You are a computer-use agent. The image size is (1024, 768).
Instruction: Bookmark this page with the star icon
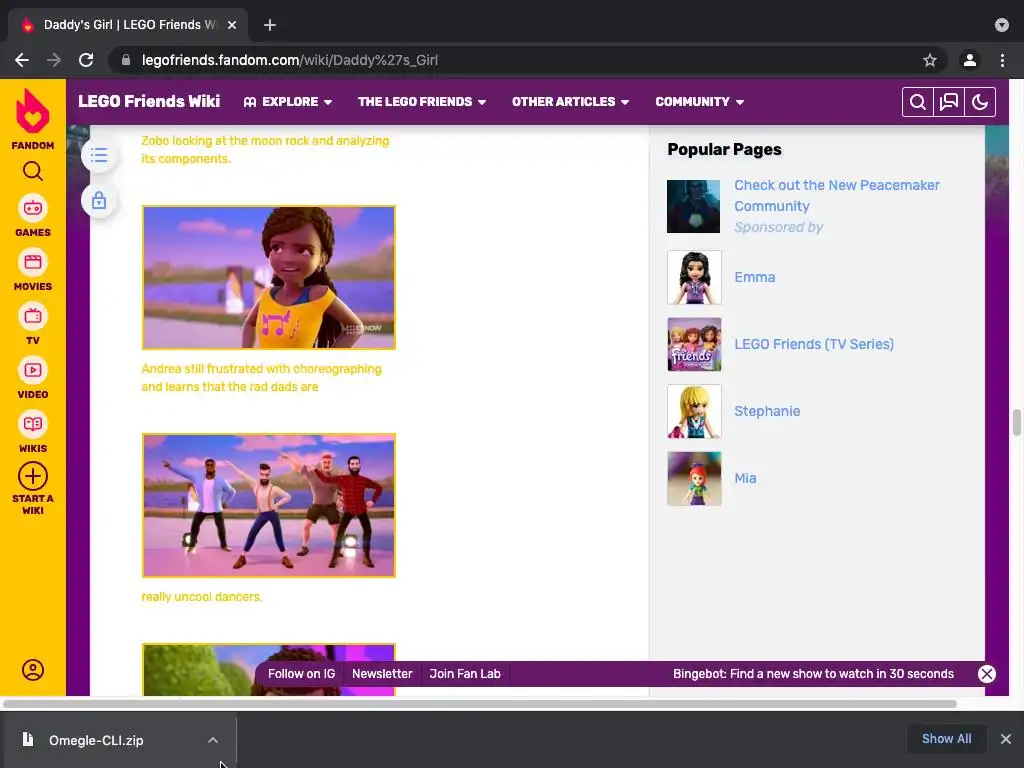click(930, 60)
